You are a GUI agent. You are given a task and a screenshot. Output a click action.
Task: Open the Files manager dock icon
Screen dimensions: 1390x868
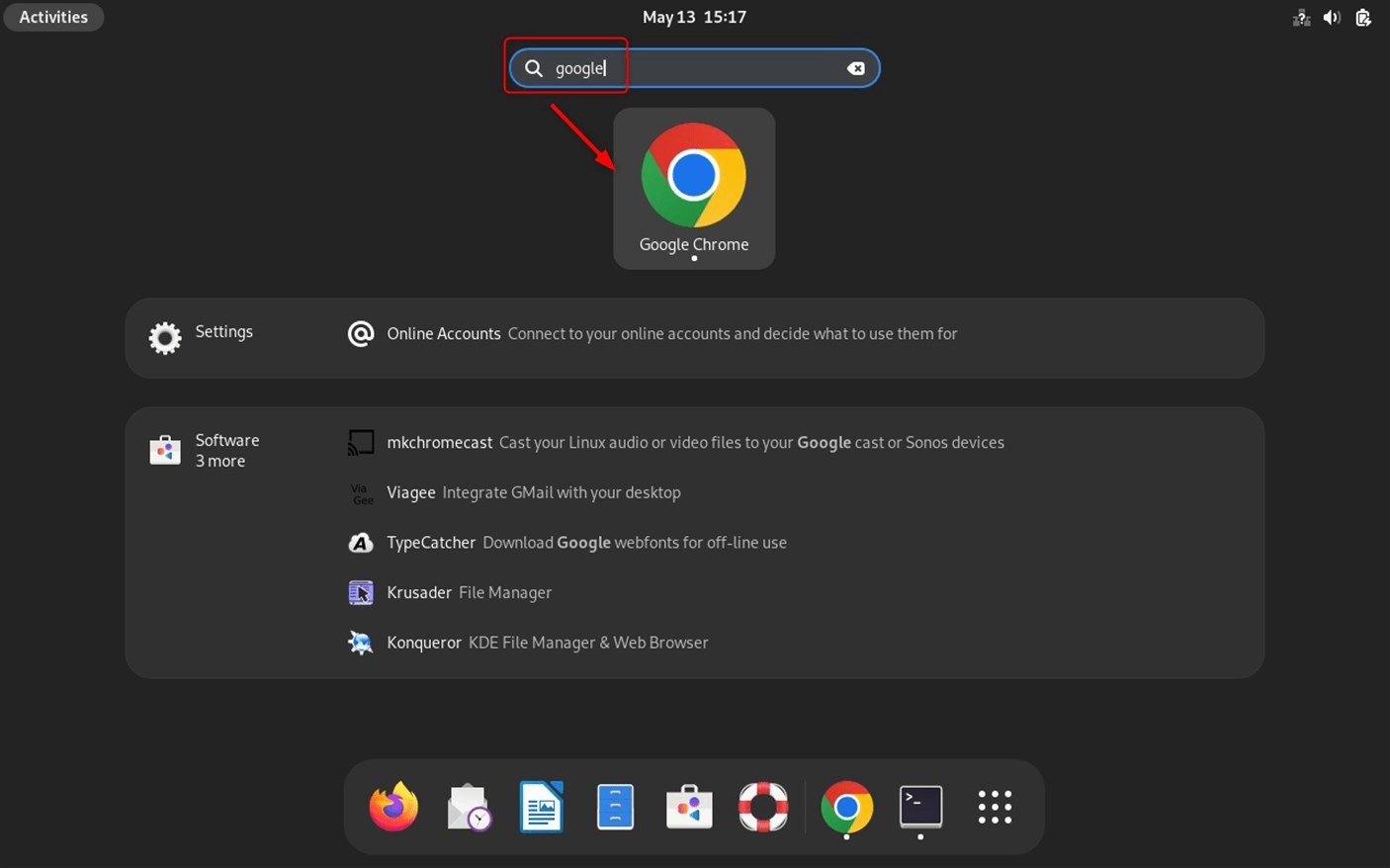615,807
